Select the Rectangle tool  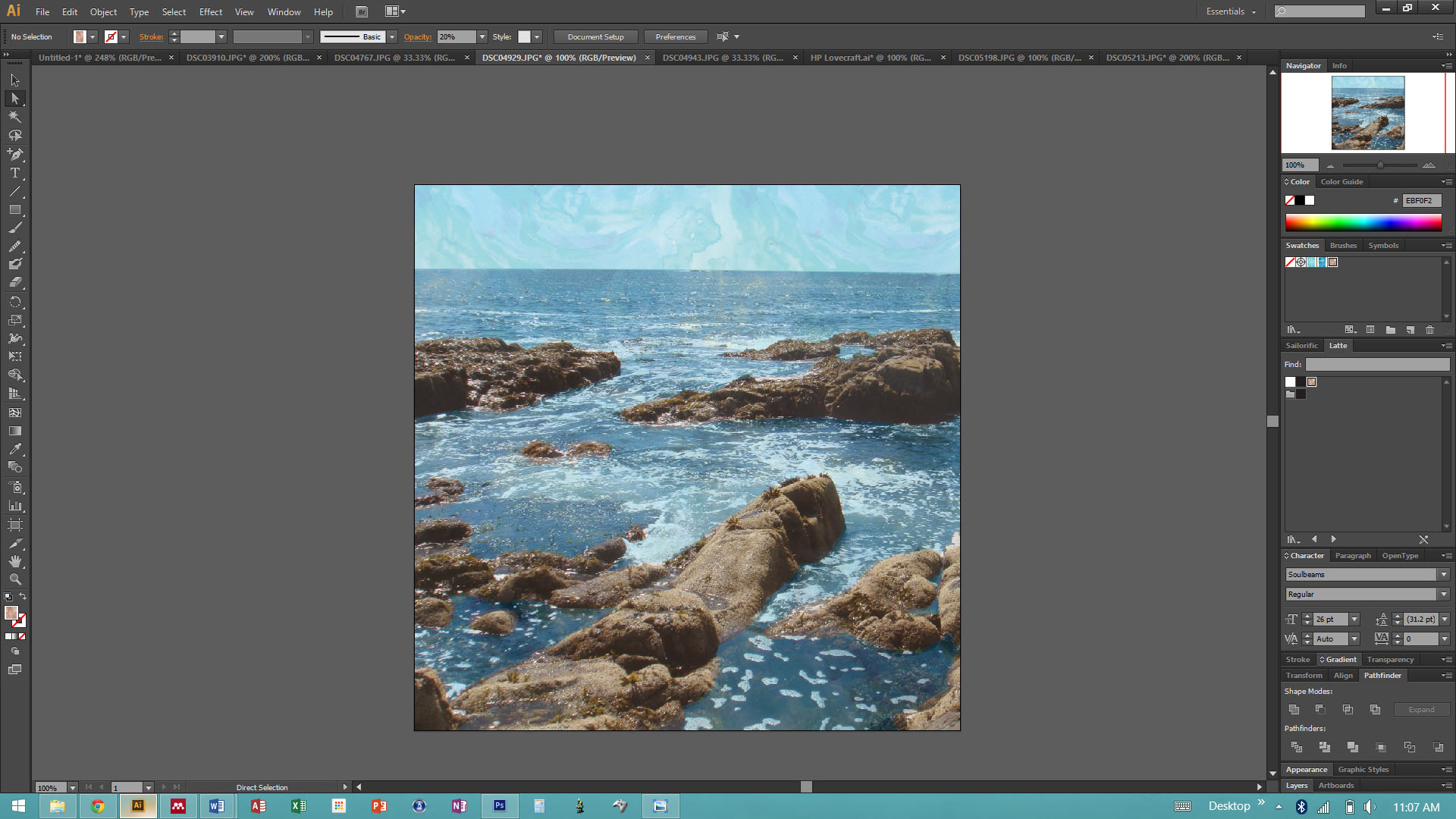[x=14, y=209]
